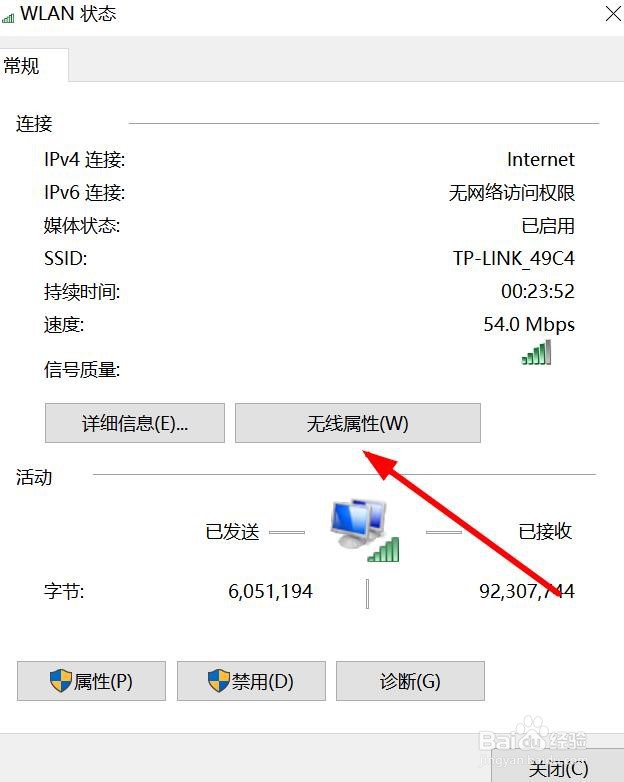The width and height of the screenshot is (624, 782).
Task: Click the 持续时间 value 00:23:52
Action: pyautogui.click(x=538, y=291)
